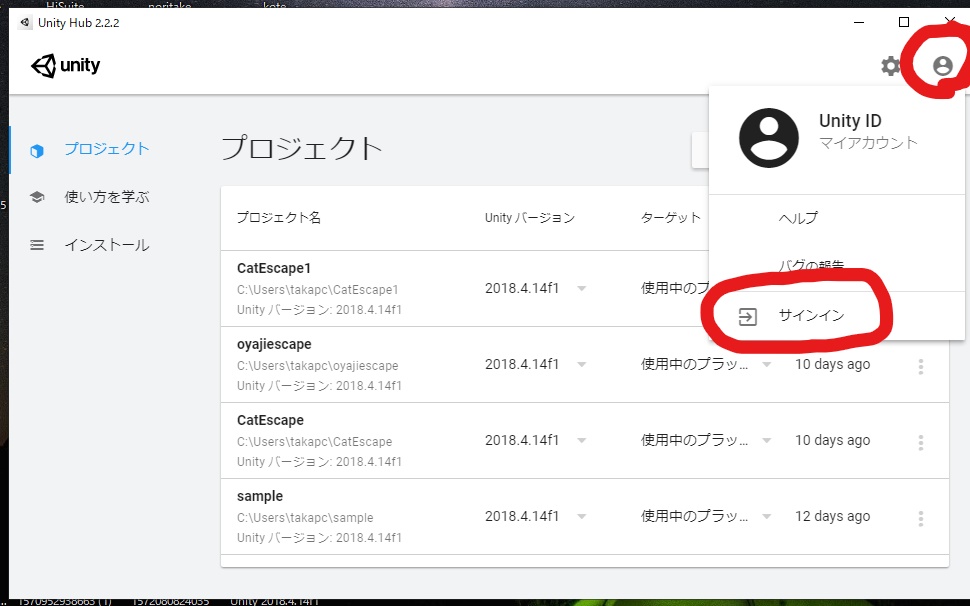Image resolution: width=970 pixels, height=606 pixels.
Task: Click the sign-in arrow icon
Action: (x=747, y=317)
